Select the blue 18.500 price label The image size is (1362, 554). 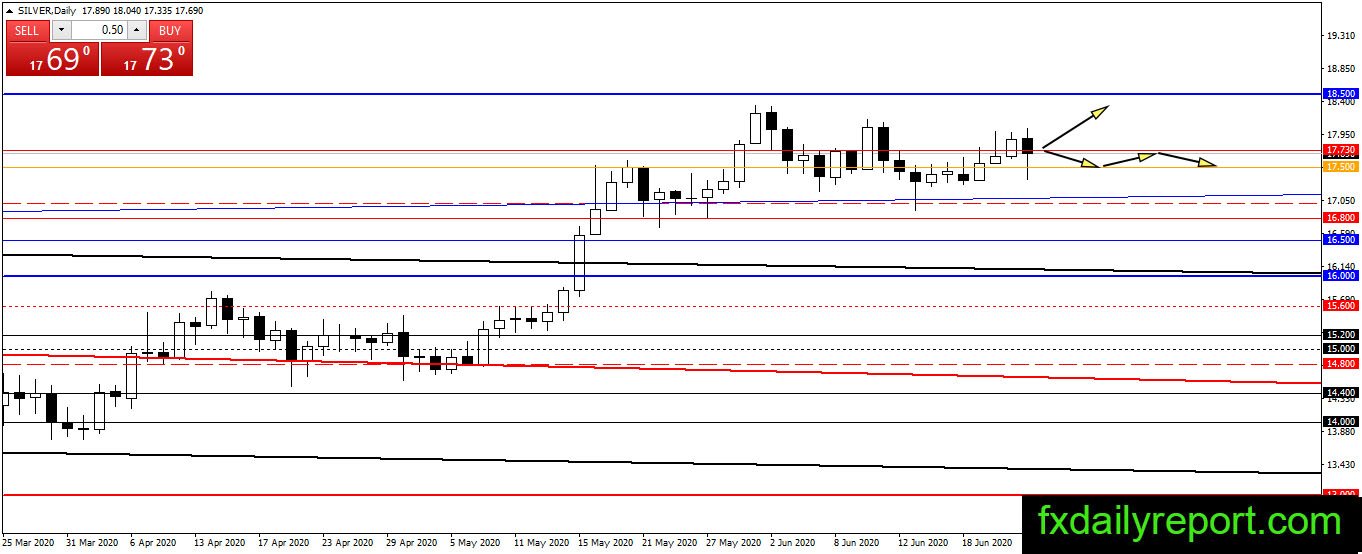coord(1340,94)
